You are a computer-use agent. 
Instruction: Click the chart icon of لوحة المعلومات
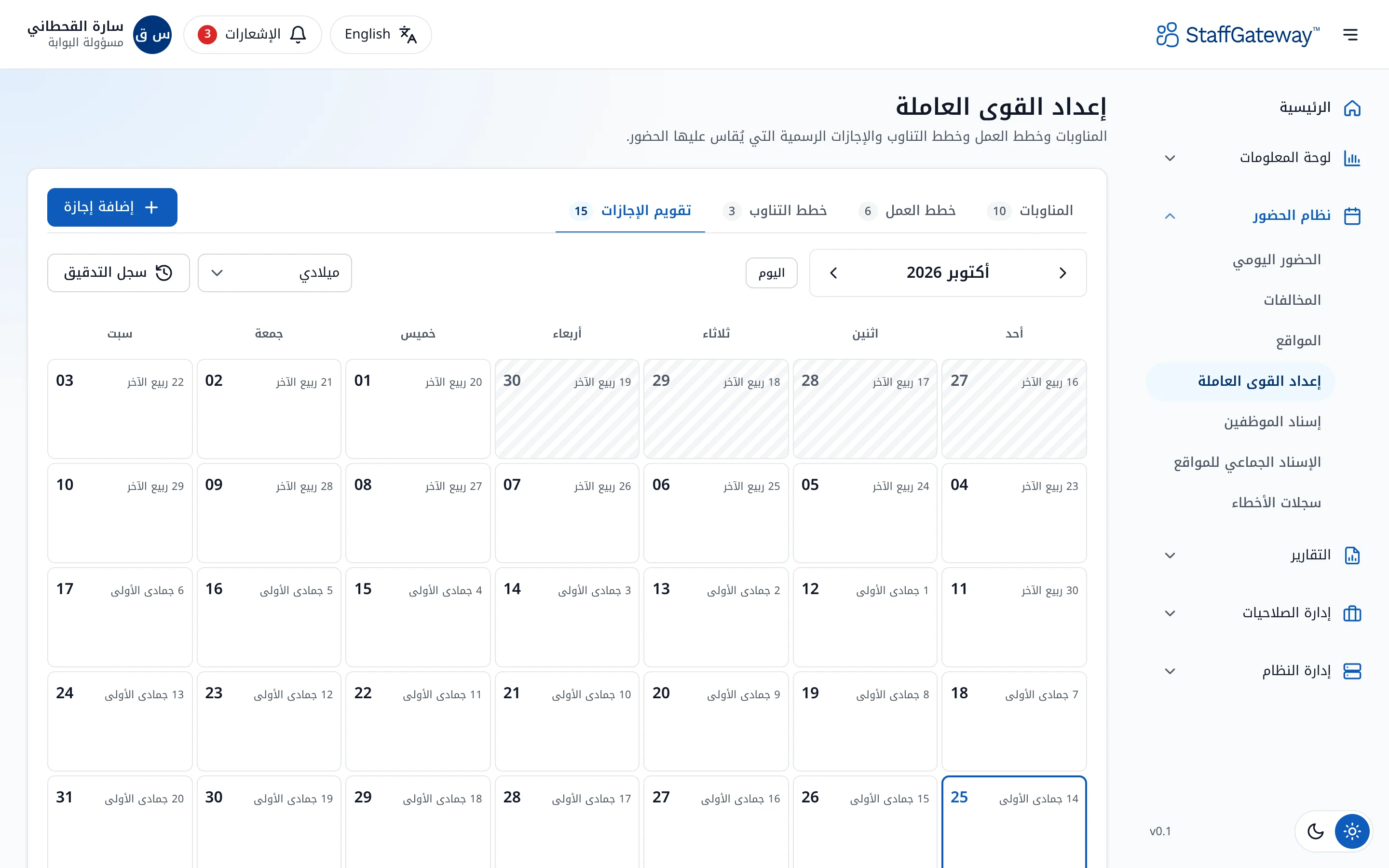pyautogui.click(x=1352, y=158)
